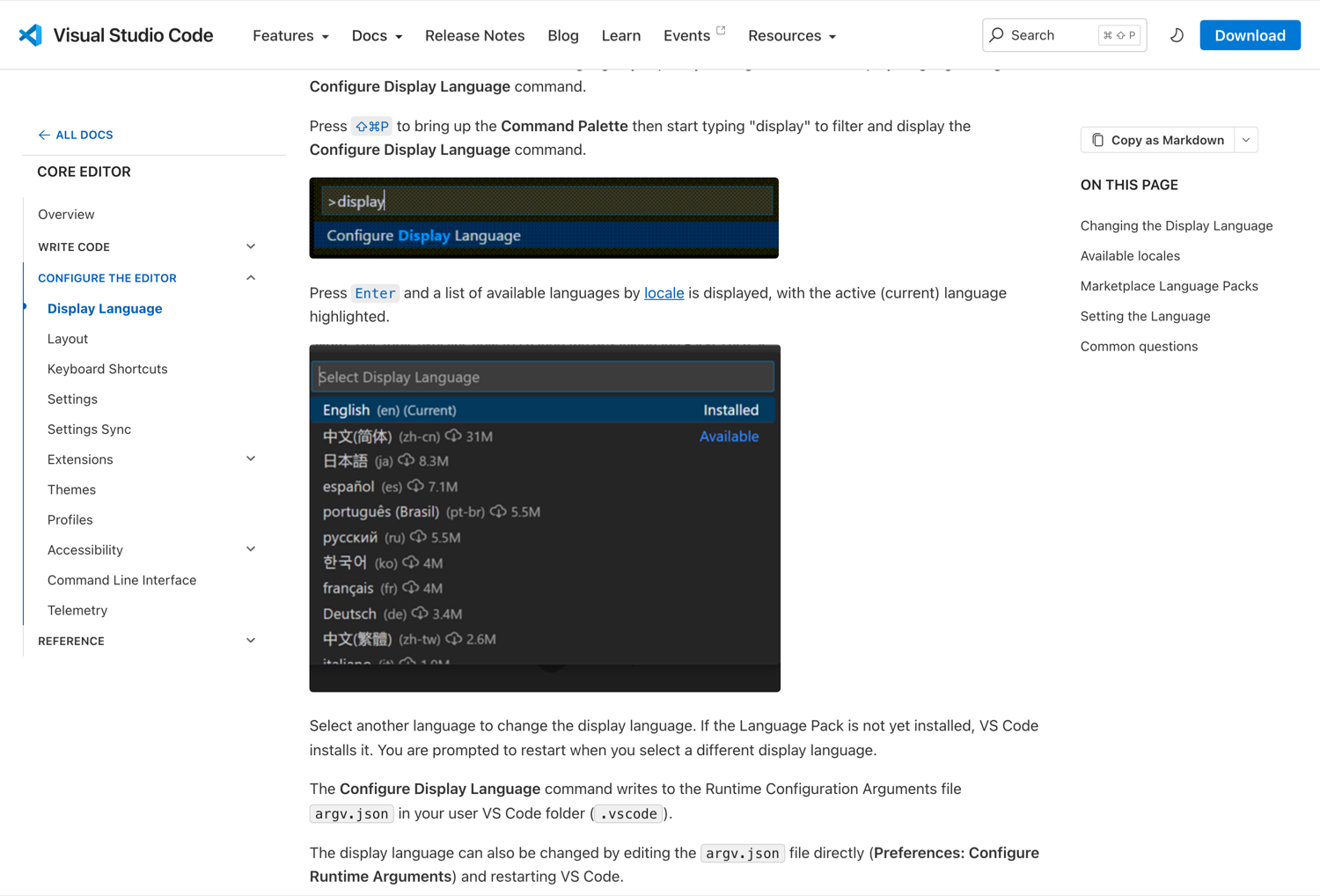Jump to Marketplace Language Packs section
This screenshot has height=896, width=1320.
point(1169,286)
